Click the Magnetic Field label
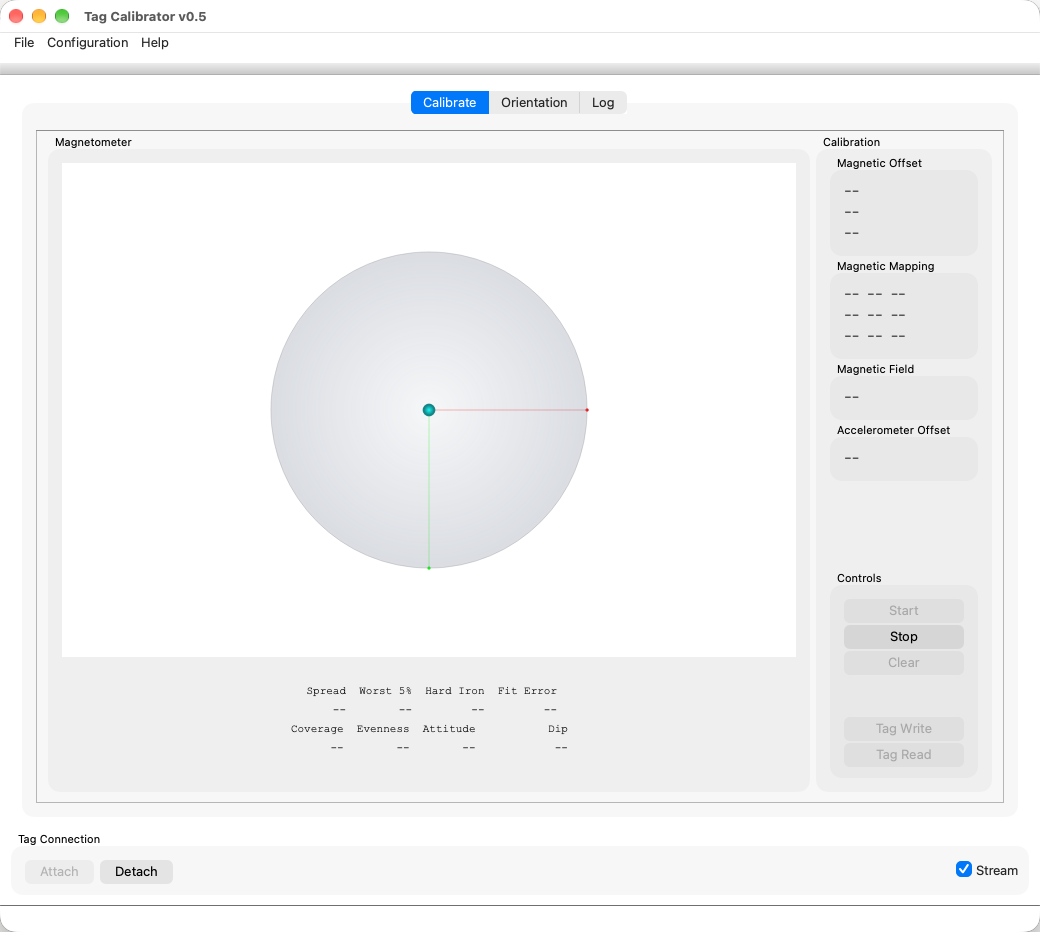Viewport: 1040px width, 932px height. click(876, 369)
